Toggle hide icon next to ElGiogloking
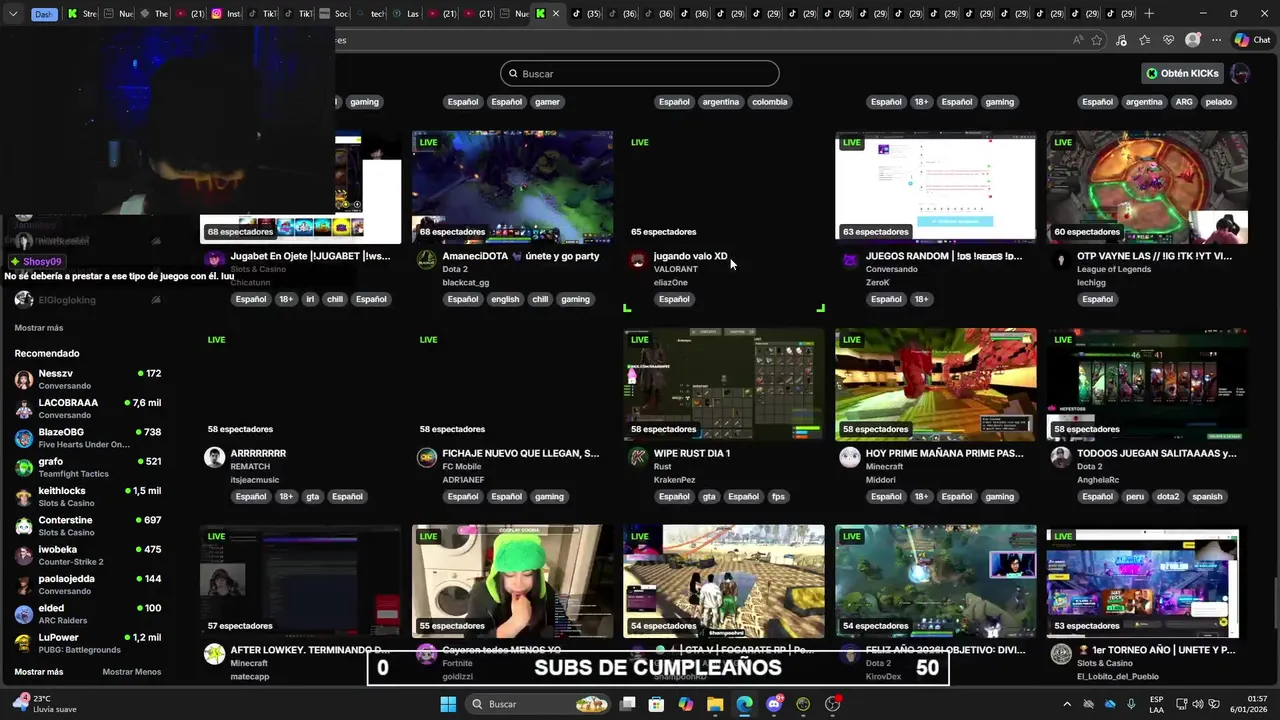Image resolution: width=1280 pixels, height=720 pixels. click(x=155, y=300)
